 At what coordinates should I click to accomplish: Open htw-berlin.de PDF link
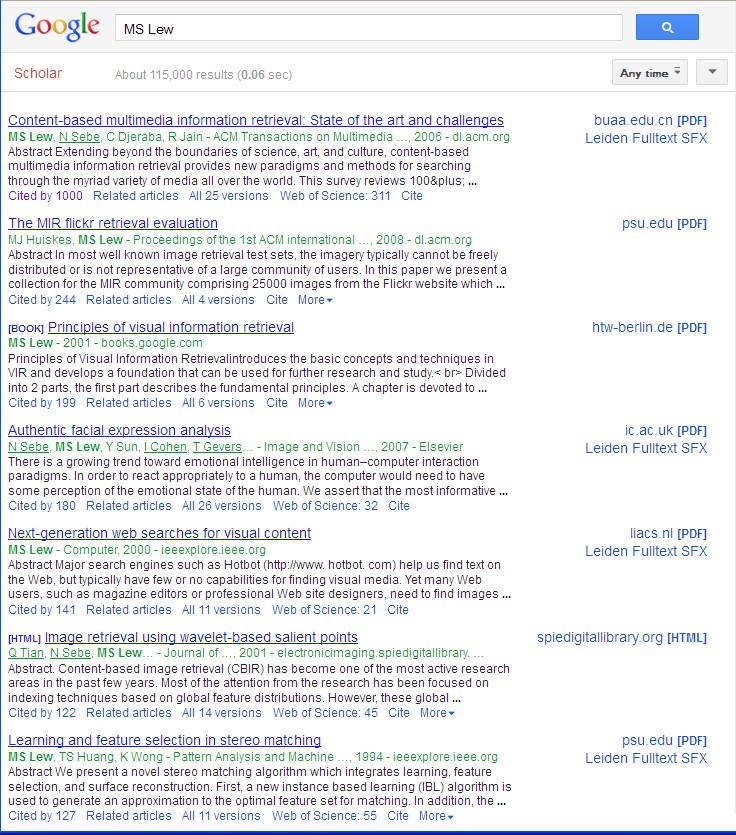[649, 328]
